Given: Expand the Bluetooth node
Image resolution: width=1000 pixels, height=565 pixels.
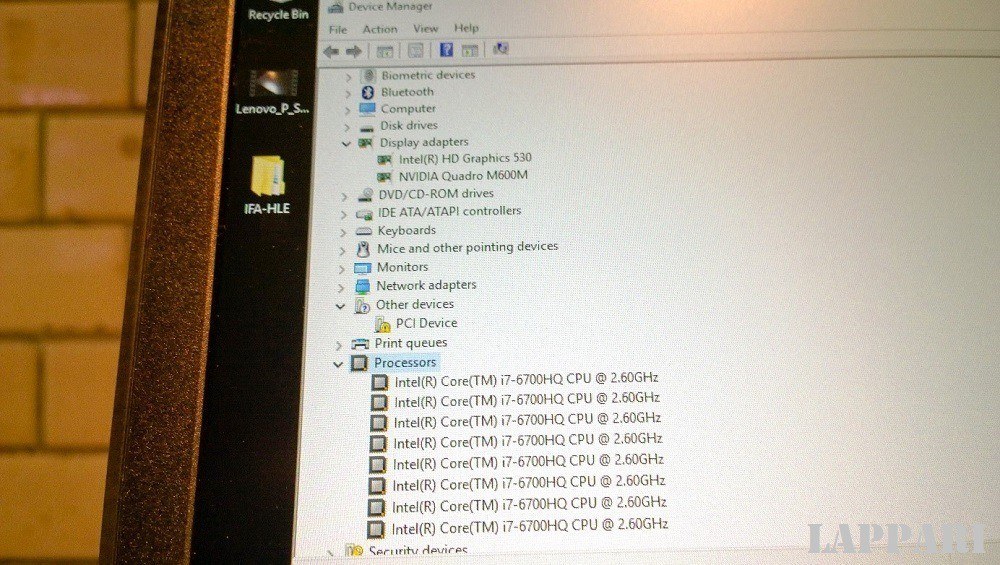Looking at the screenshot, I should point(348,94).
